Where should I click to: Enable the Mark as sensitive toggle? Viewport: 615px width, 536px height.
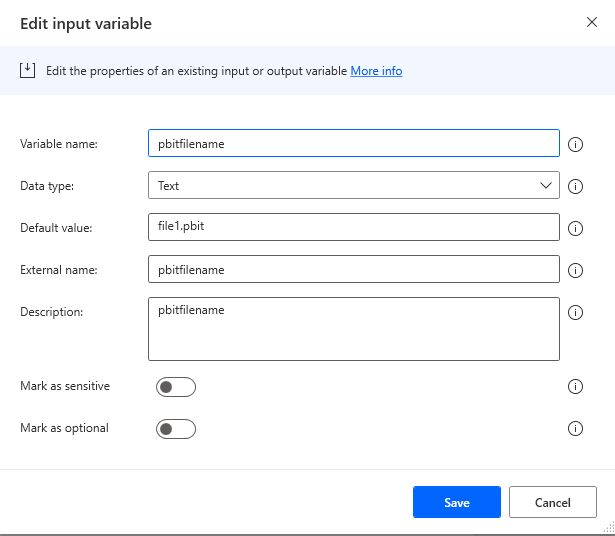pyautogui.click(x=175, y=386)
